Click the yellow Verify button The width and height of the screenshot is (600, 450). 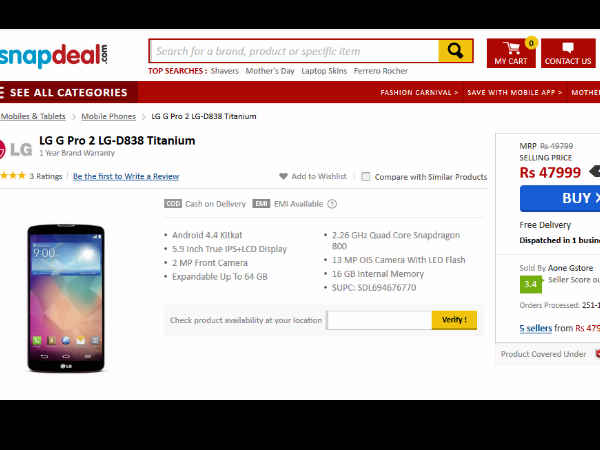[454, 320]
